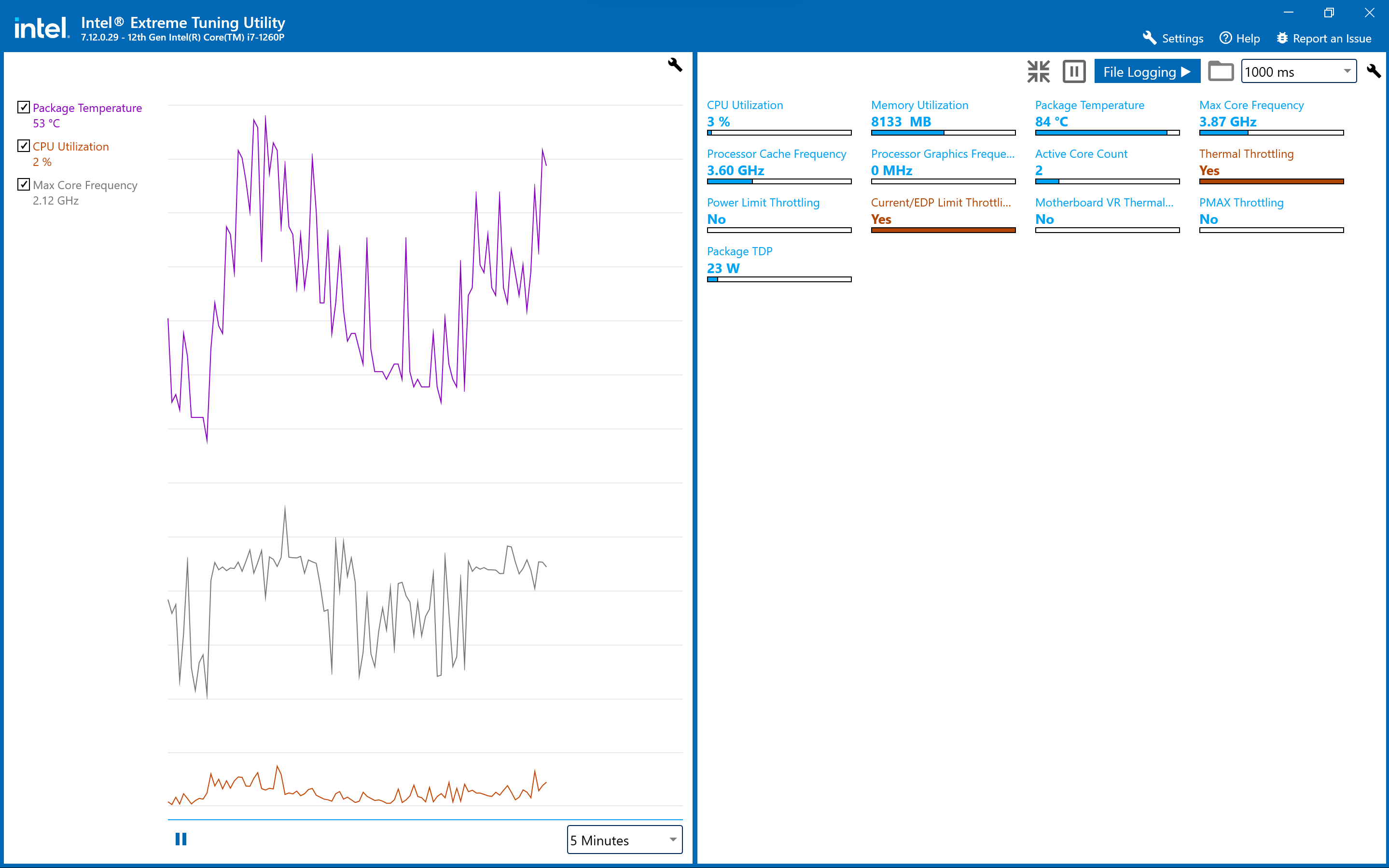
Task: Open the 1000 ms polling interval dropdown
Action: [x=1298, y=72]
